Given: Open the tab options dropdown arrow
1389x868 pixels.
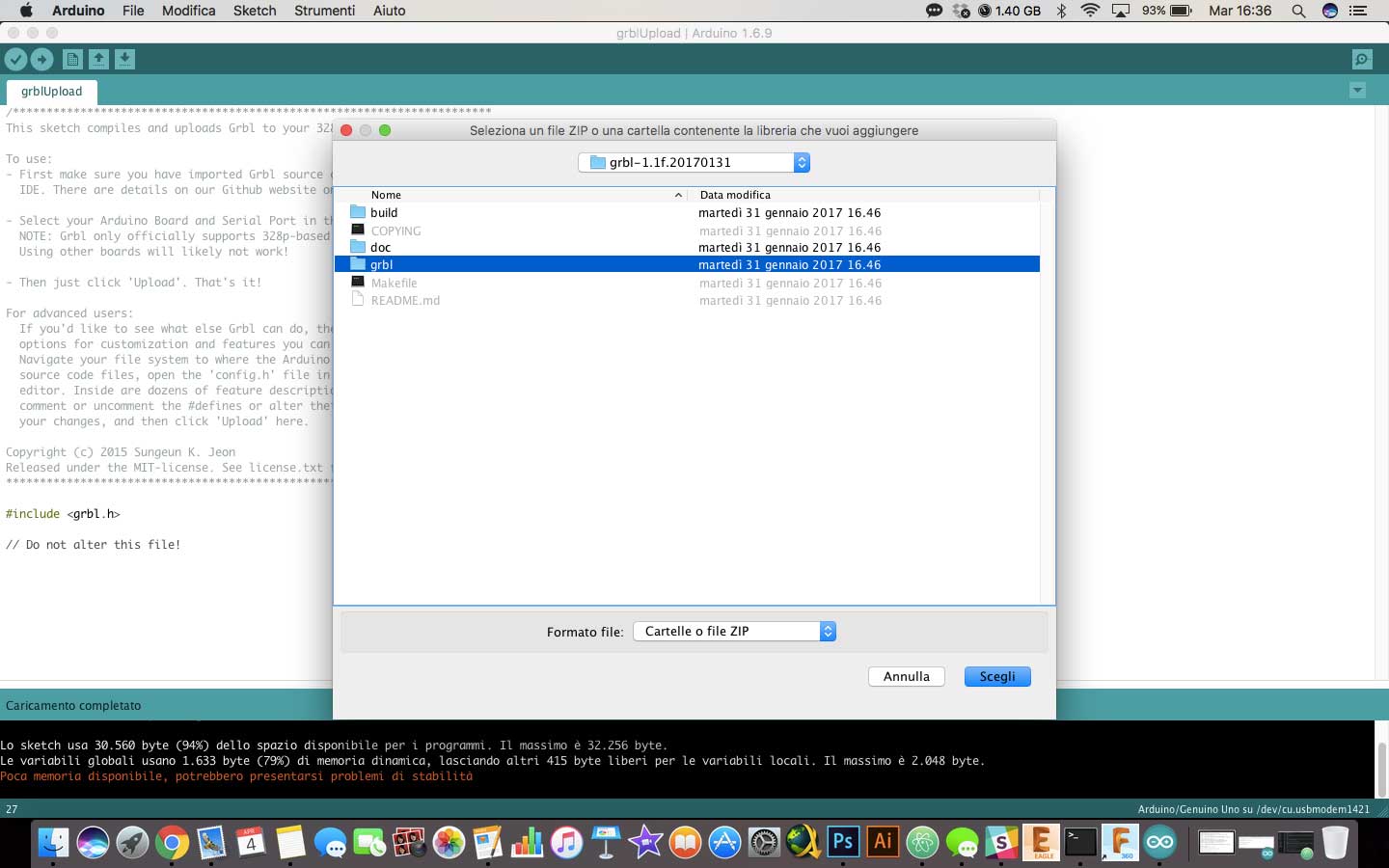Looking at the screenshot, I should coord(1357,91).
